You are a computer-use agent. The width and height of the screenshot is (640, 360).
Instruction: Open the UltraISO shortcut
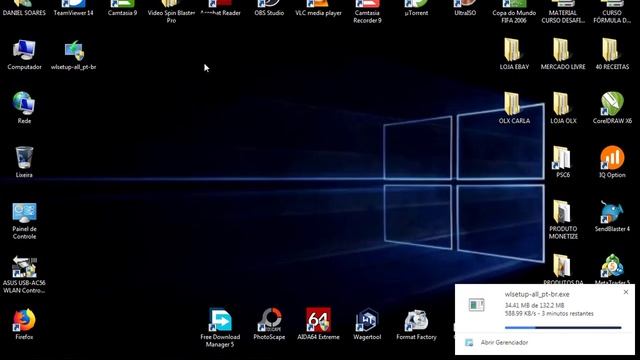tap(465, 8)
